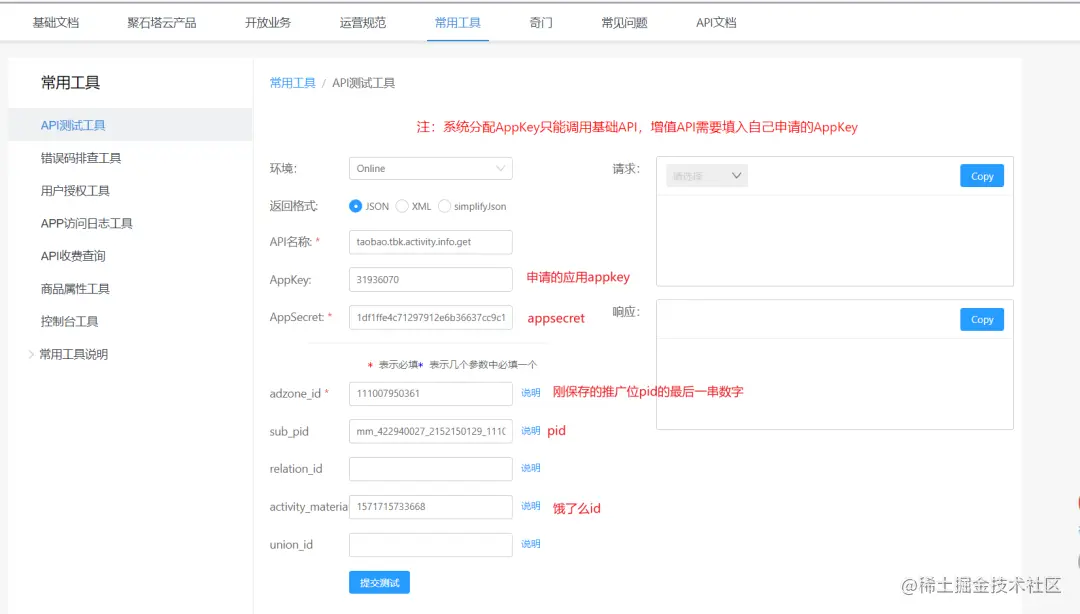The width and height of the screenshot is (1080, 614).
Task: Open the 基础文档 tab
Action: coord(56,22)
